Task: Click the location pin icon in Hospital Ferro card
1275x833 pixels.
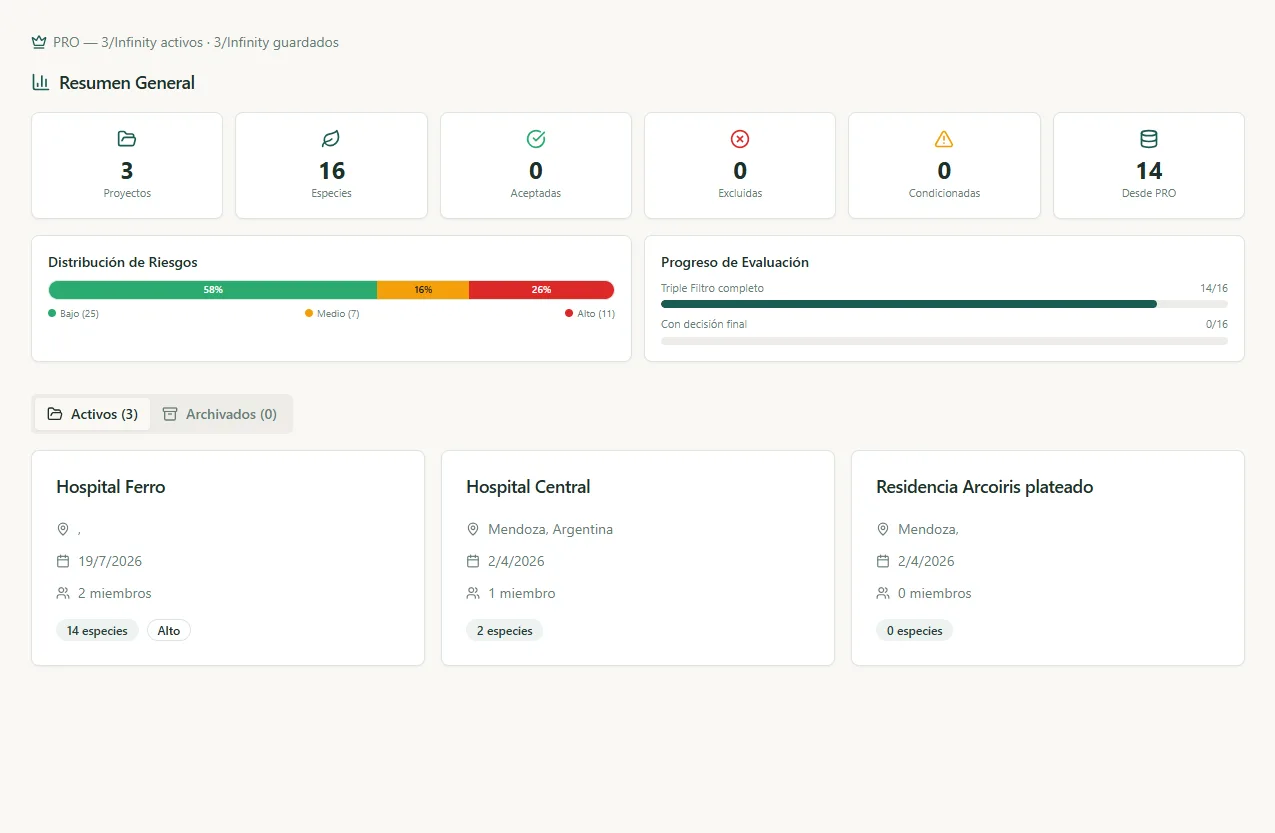Action: [63, 529]
